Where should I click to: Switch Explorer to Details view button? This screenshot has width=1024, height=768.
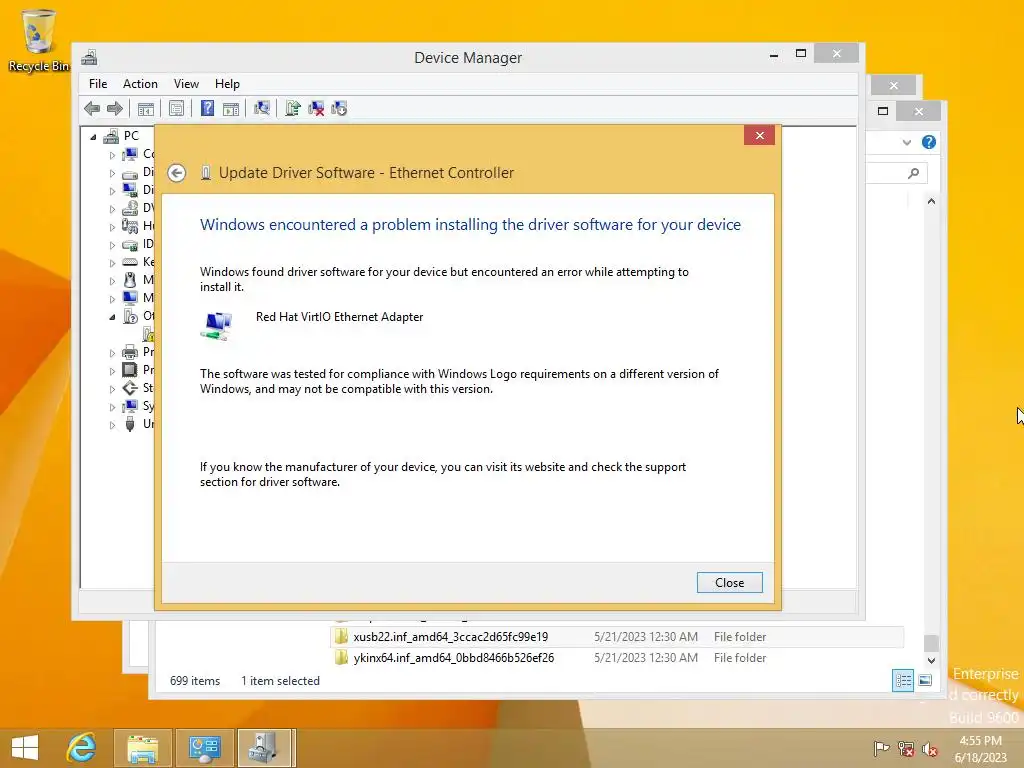(903, 680)
